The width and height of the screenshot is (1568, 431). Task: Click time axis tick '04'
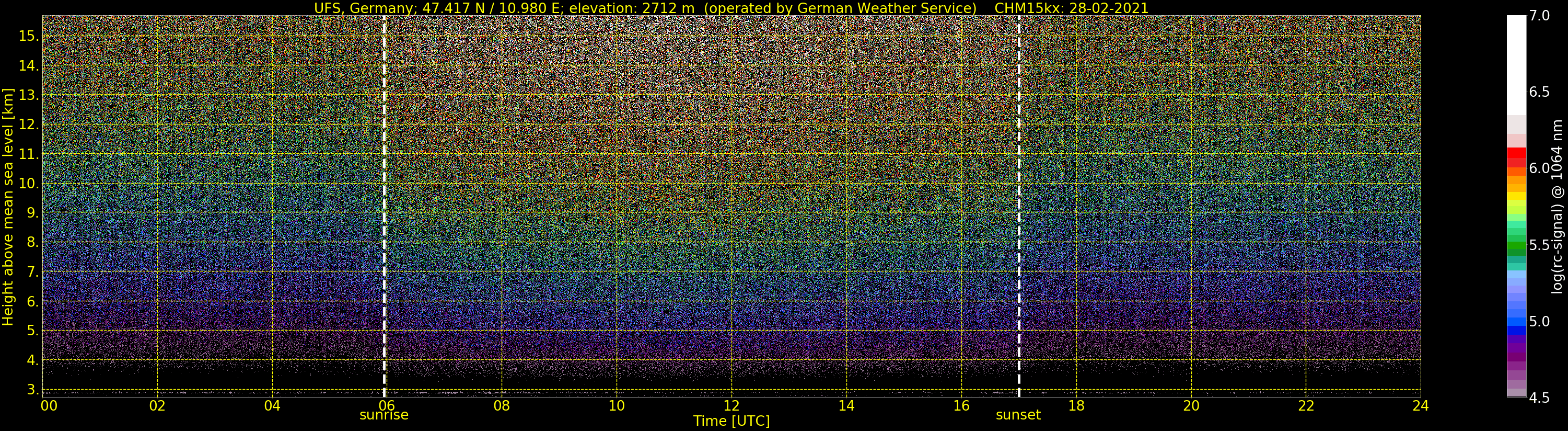coord(273,406)
